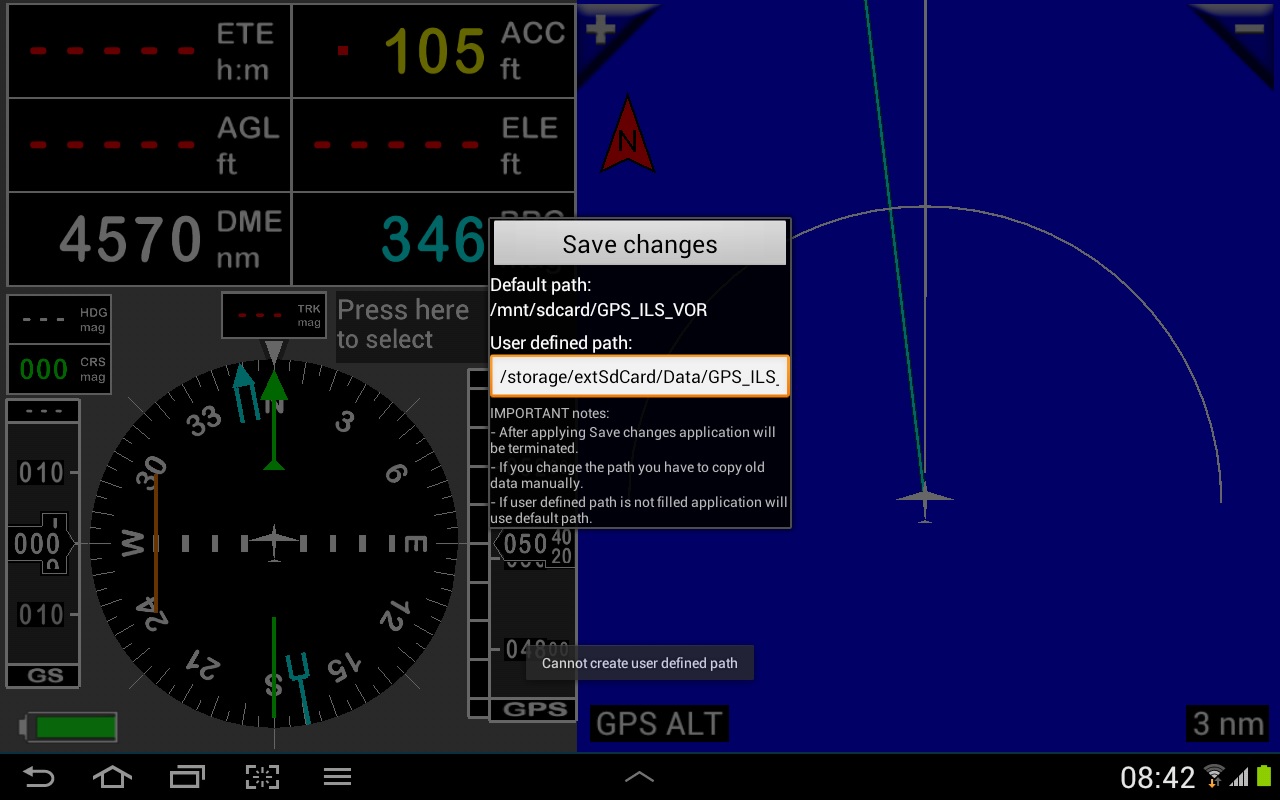Toggle the GPS ALT label
1280x800 pixels.
pos(659,723)
